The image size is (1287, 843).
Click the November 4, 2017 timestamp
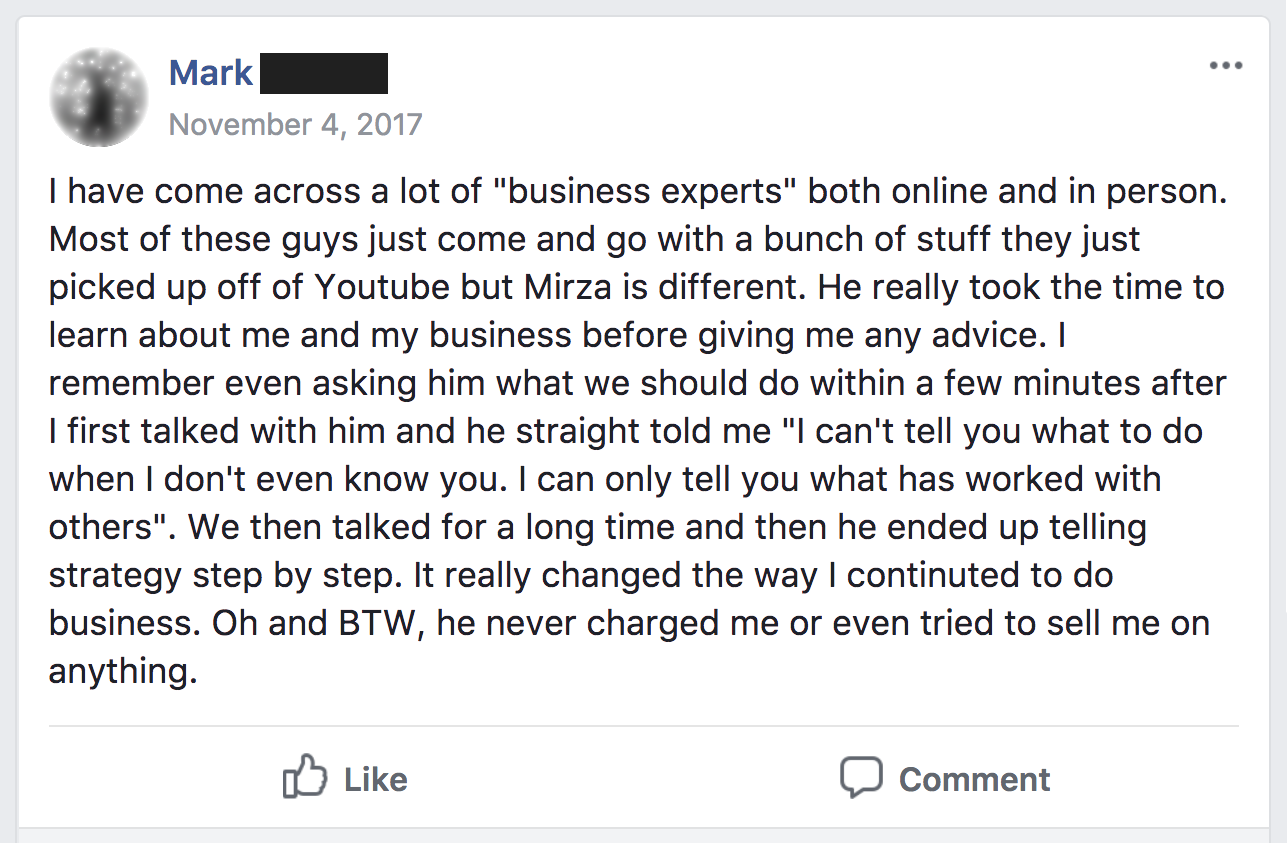click(296, 125)
